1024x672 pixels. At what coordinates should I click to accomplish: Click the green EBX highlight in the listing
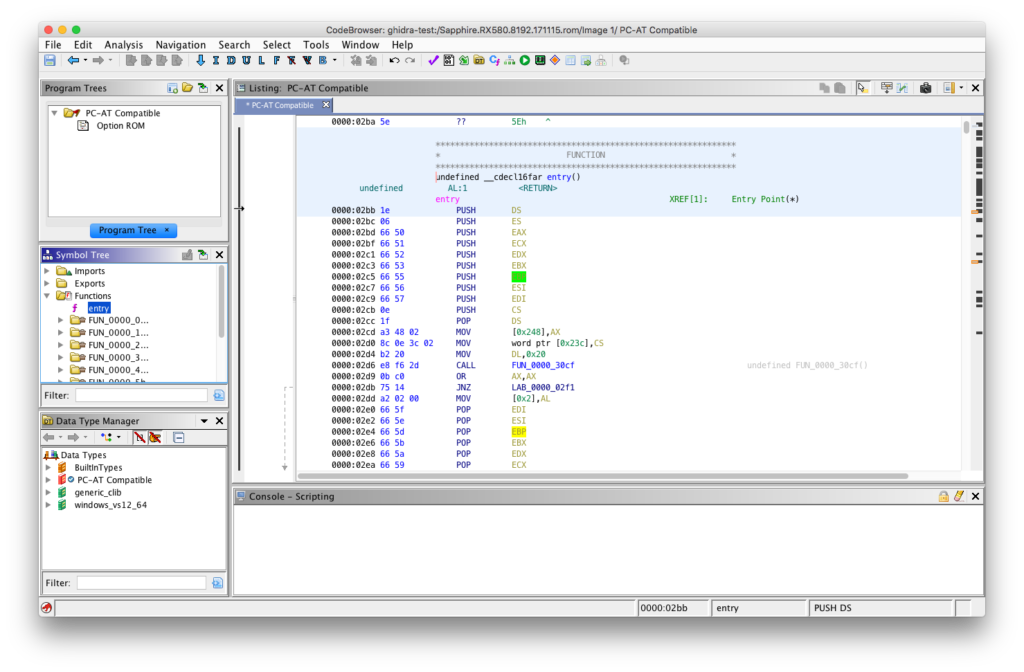click(517, 276)
